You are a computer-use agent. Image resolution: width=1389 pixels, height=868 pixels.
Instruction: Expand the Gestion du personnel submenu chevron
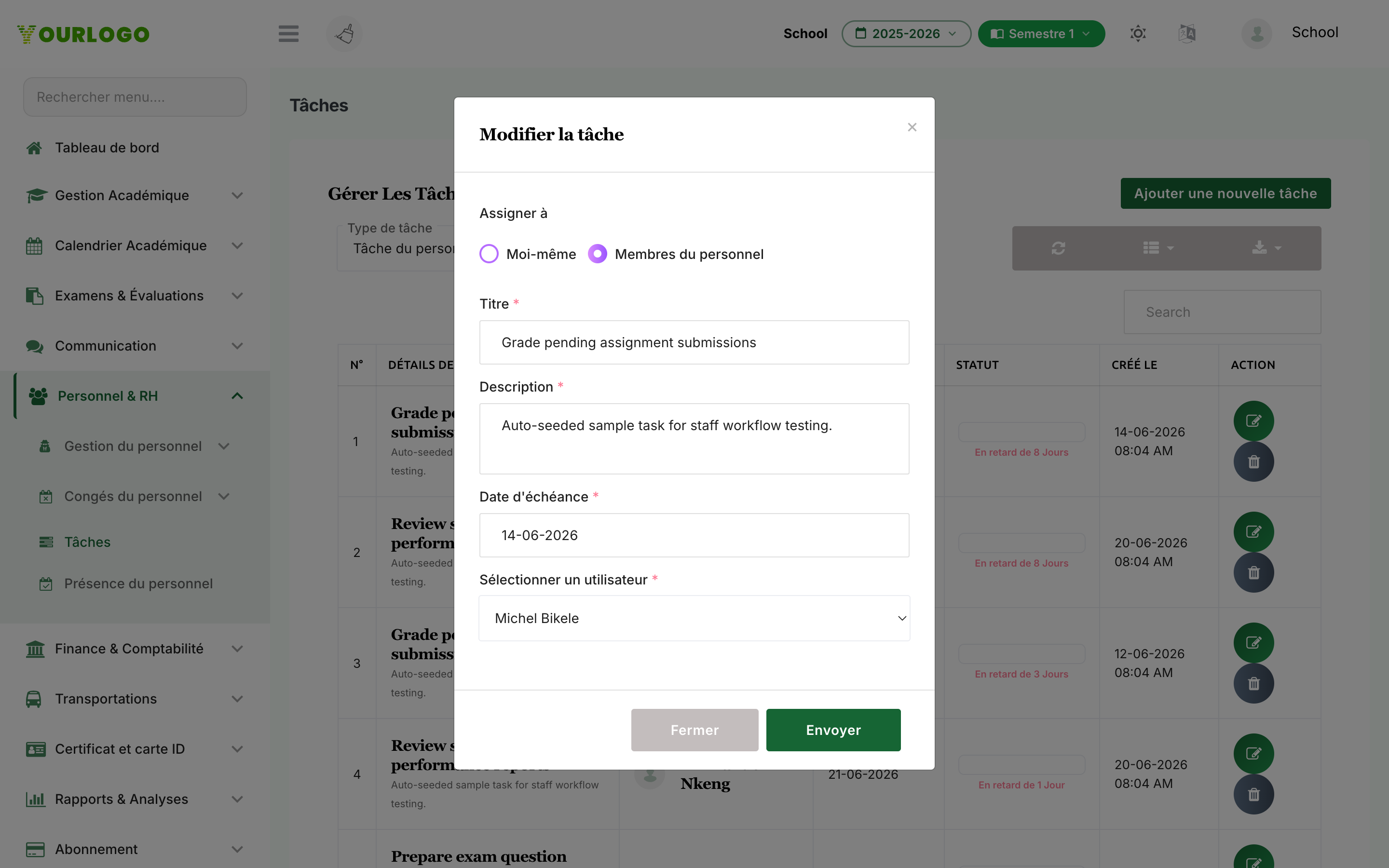click(x=224, y=446)
